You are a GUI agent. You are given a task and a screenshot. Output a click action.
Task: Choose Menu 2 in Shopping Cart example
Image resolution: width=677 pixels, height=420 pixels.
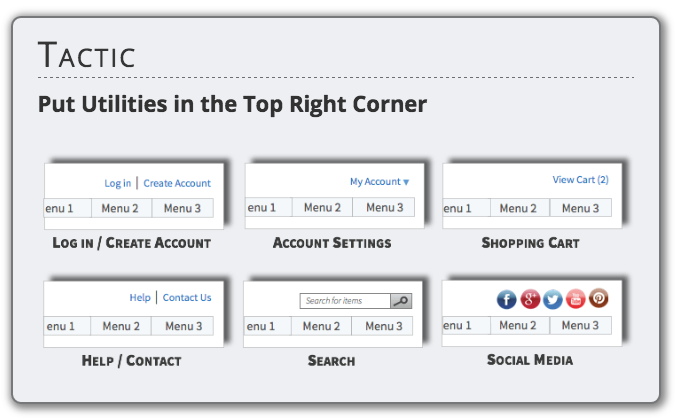519,208
